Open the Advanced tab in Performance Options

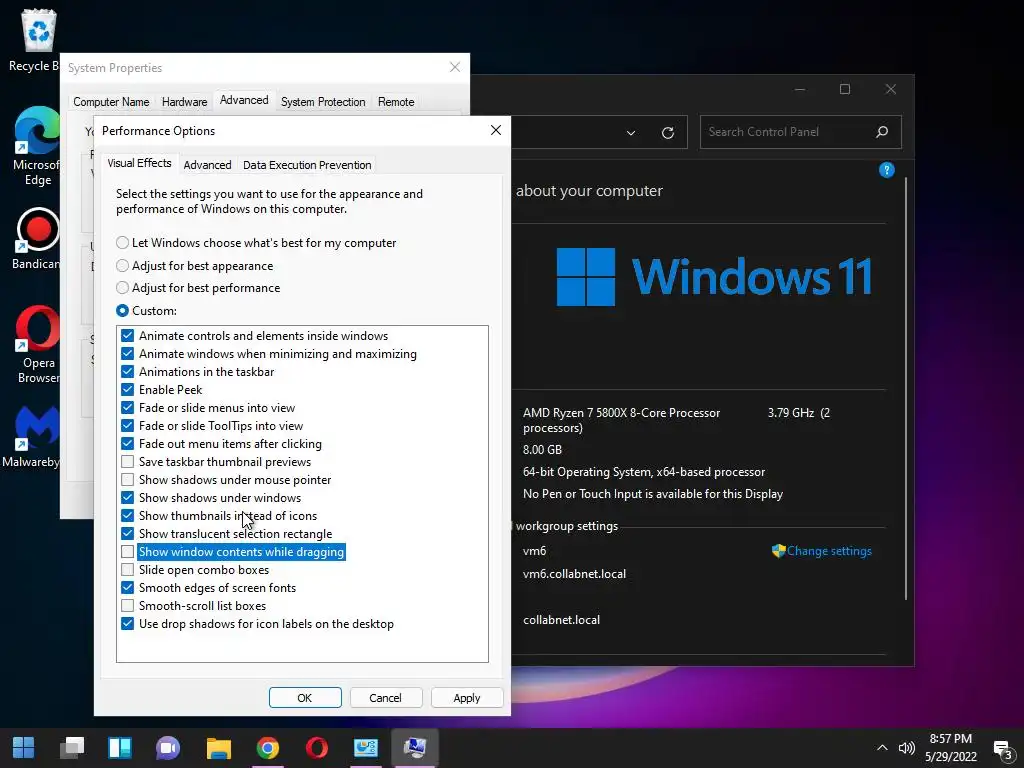207,165
